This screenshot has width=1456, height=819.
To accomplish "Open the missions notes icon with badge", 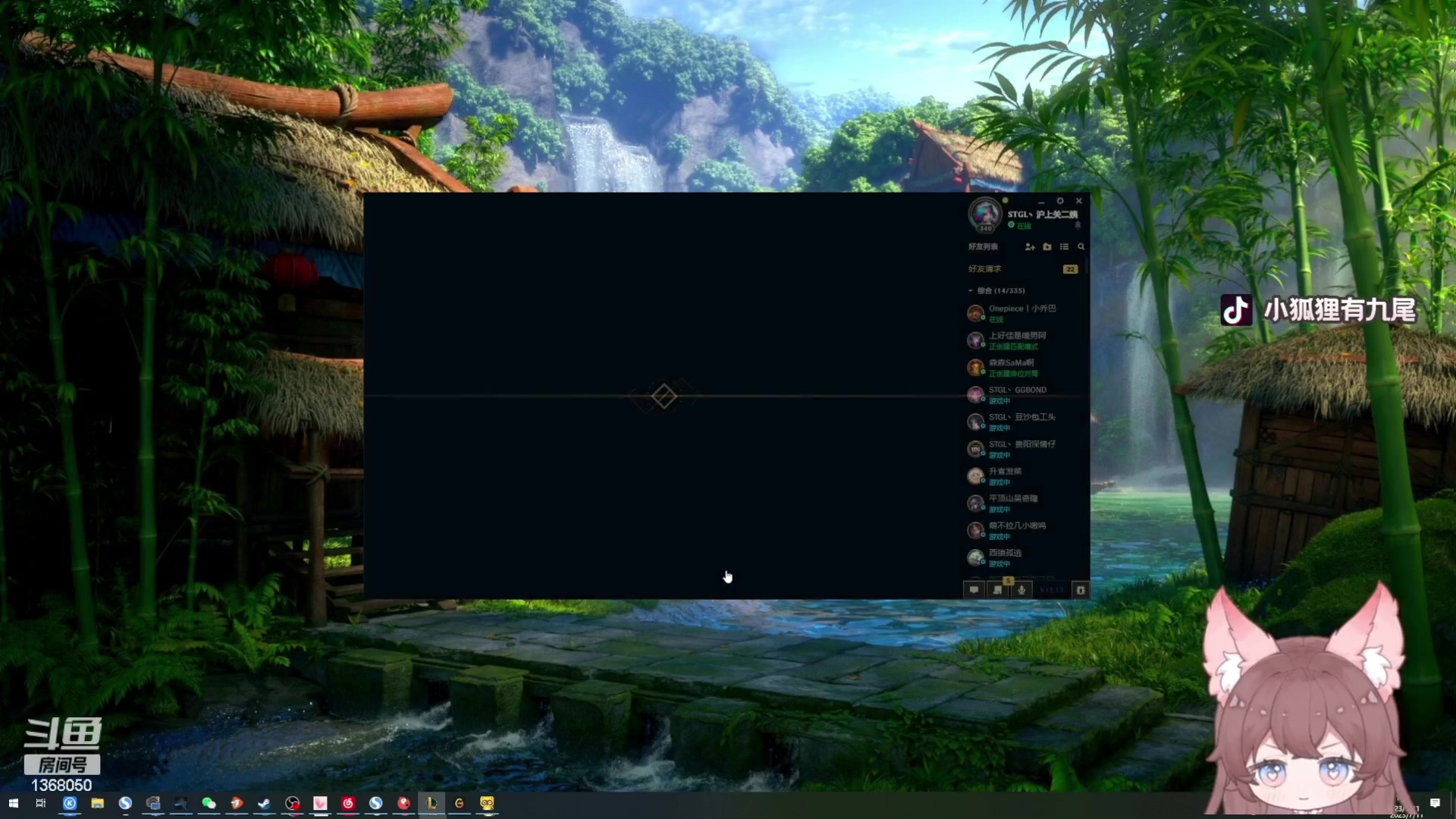I will [998, 590].
